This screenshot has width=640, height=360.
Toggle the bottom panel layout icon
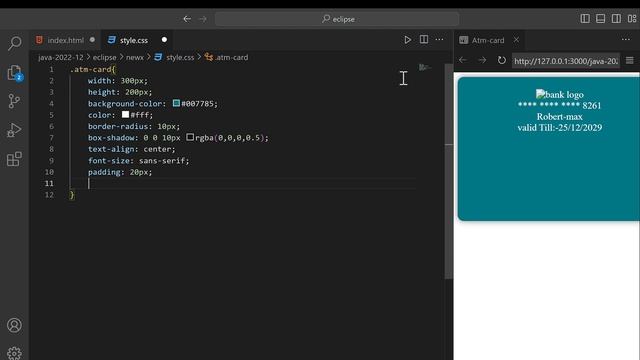[600, 18]
